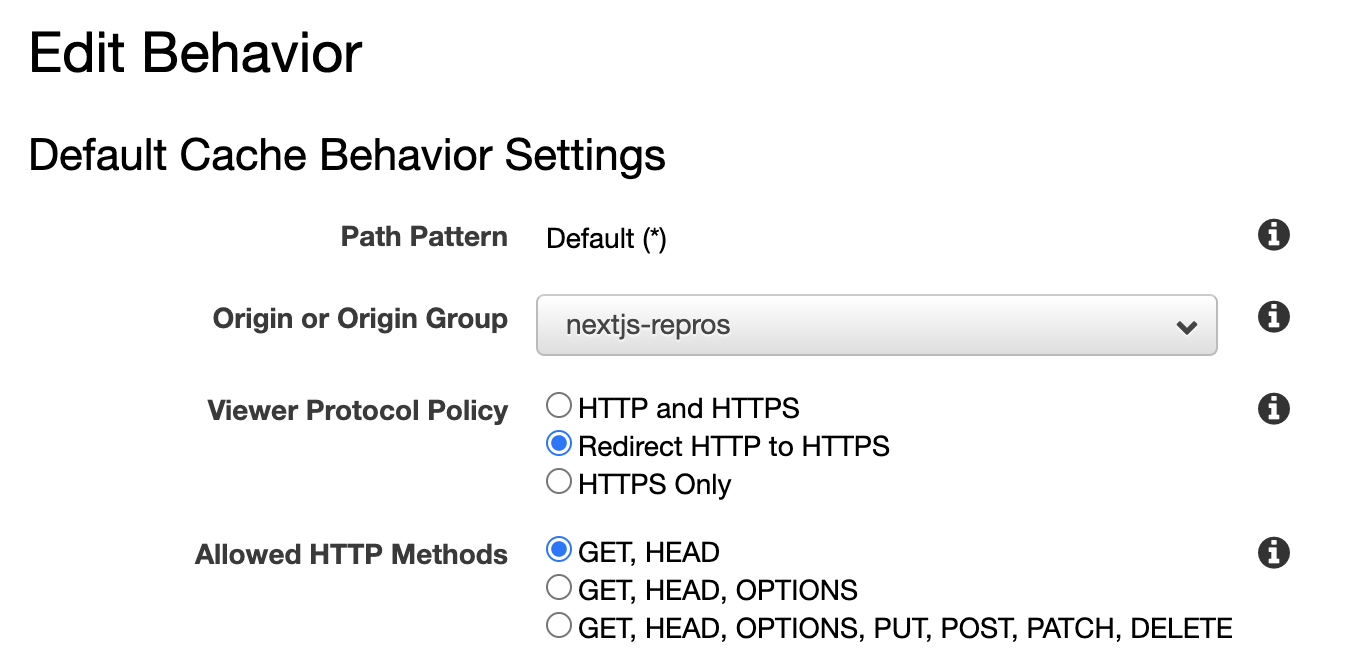Click the Viewer Protocol Policy label

358,411
